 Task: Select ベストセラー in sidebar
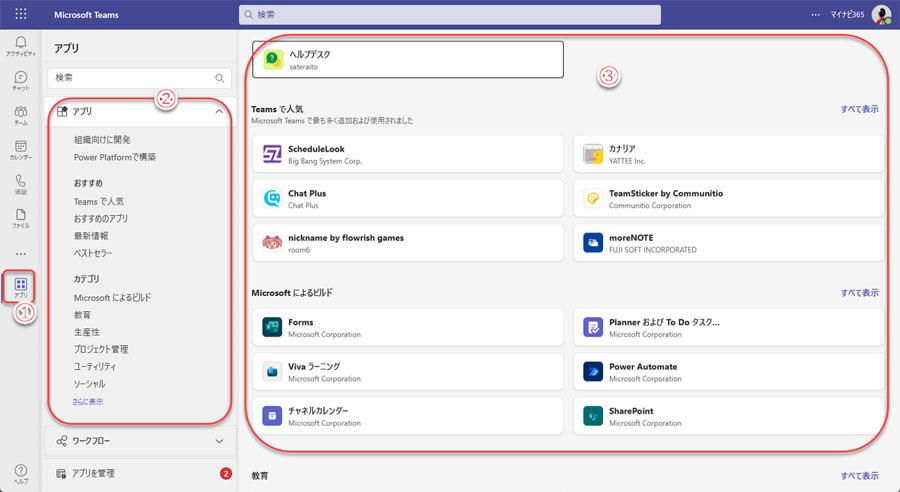click(92, 253)
